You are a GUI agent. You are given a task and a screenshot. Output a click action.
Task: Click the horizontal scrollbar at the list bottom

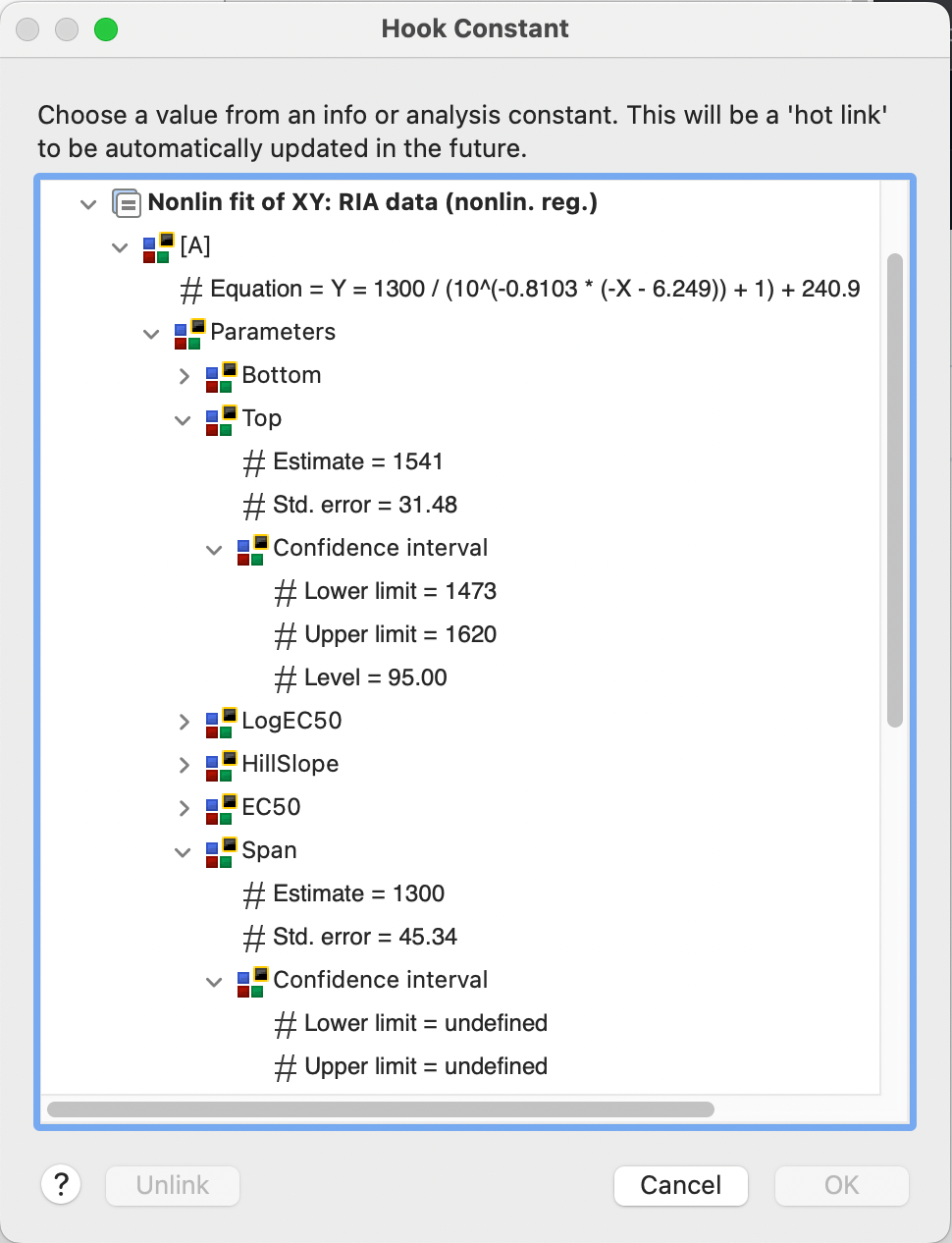[383, 1109]
